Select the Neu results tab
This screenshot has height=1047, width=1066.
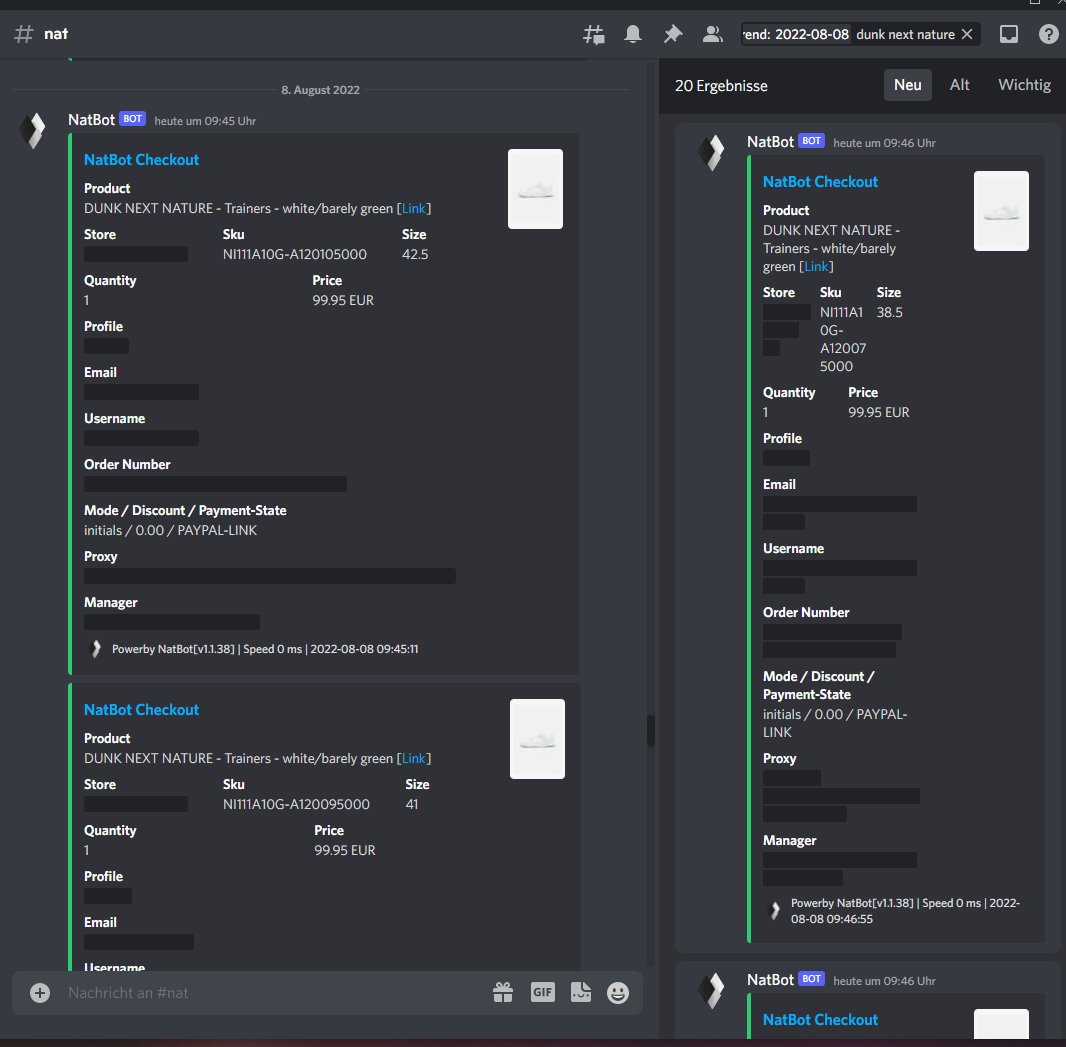[x=907, y=85]
